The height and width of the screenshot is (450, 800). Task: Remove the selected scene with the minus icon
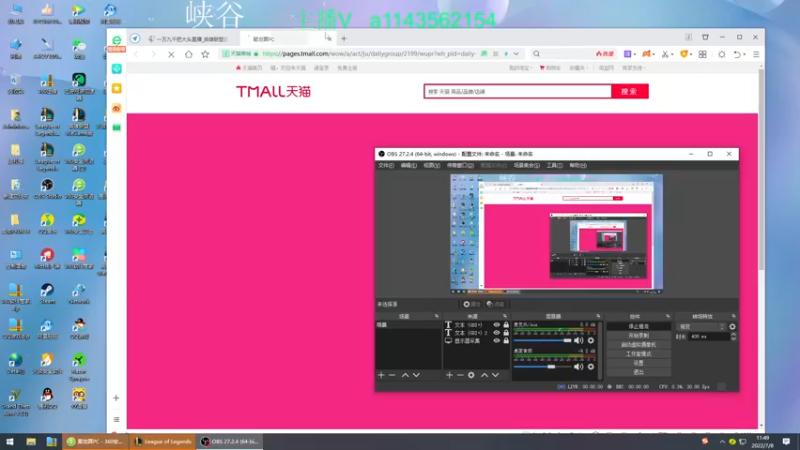[x=392, y=375]
